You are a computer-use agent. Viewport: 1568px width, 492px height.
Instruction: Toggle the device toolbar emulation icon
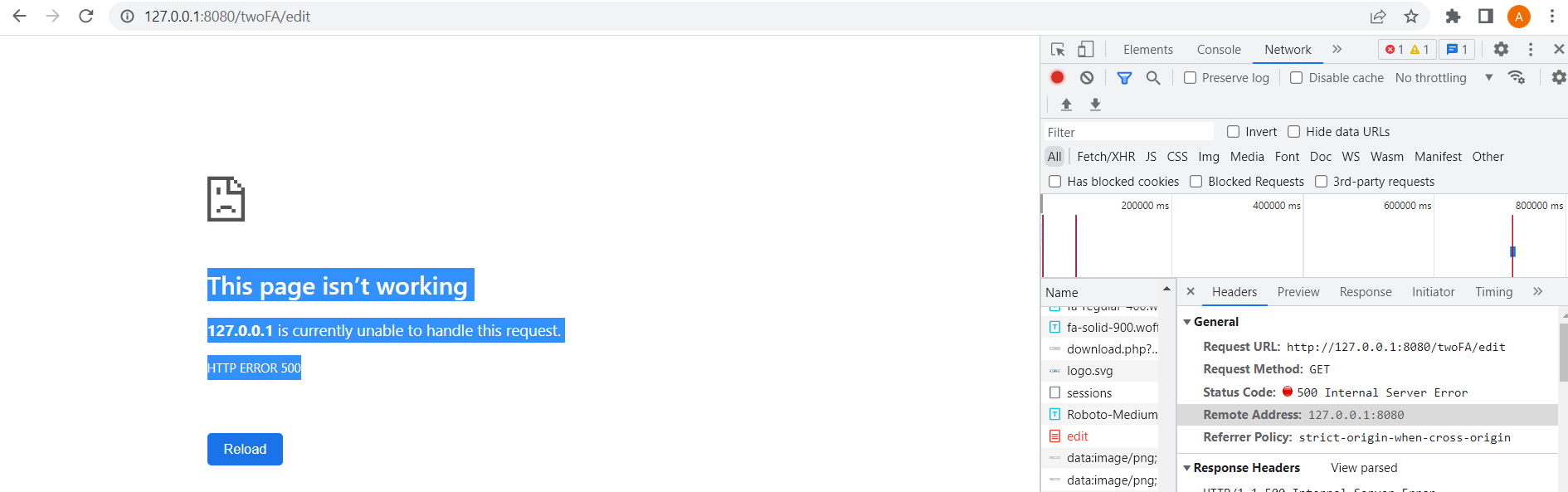tap(1085, 49)
